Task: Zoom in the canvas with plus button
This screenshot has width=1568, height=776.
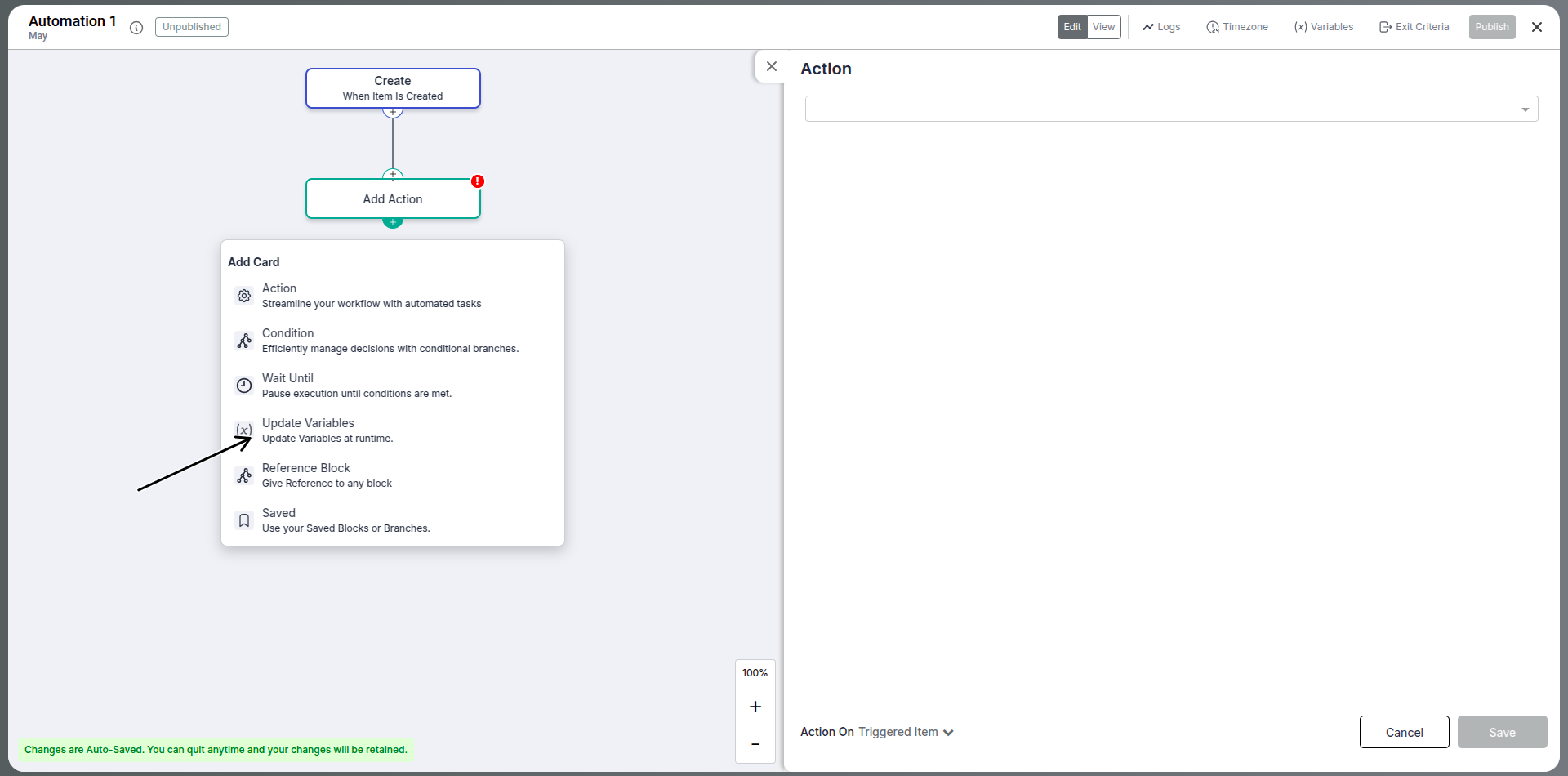Action: click(x=755, y=707)
